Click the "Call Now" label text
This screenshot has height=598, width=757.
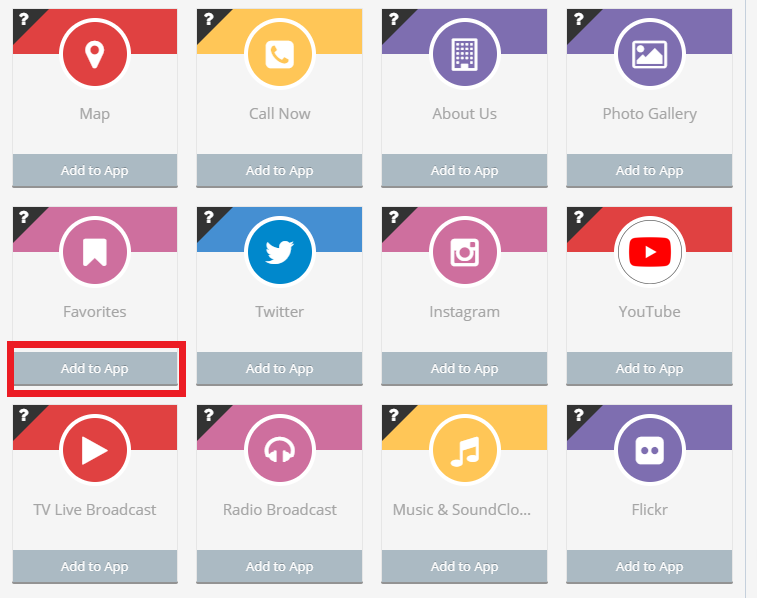[280, 114]
